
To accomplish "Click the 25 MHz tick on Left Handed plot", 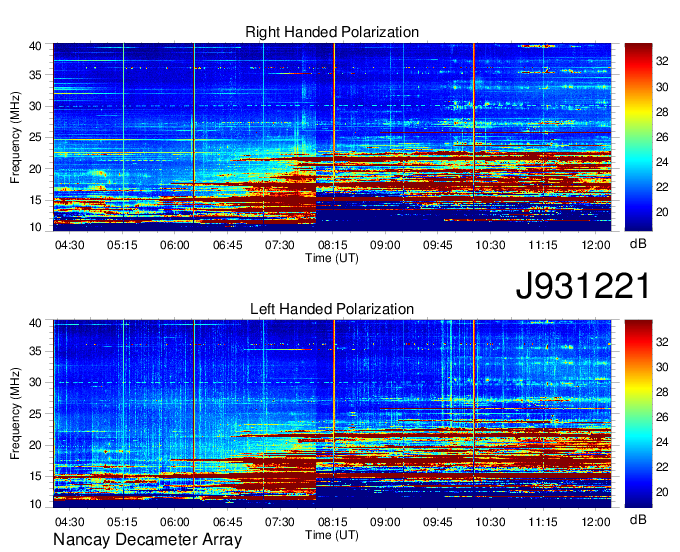I will [35, 414].
